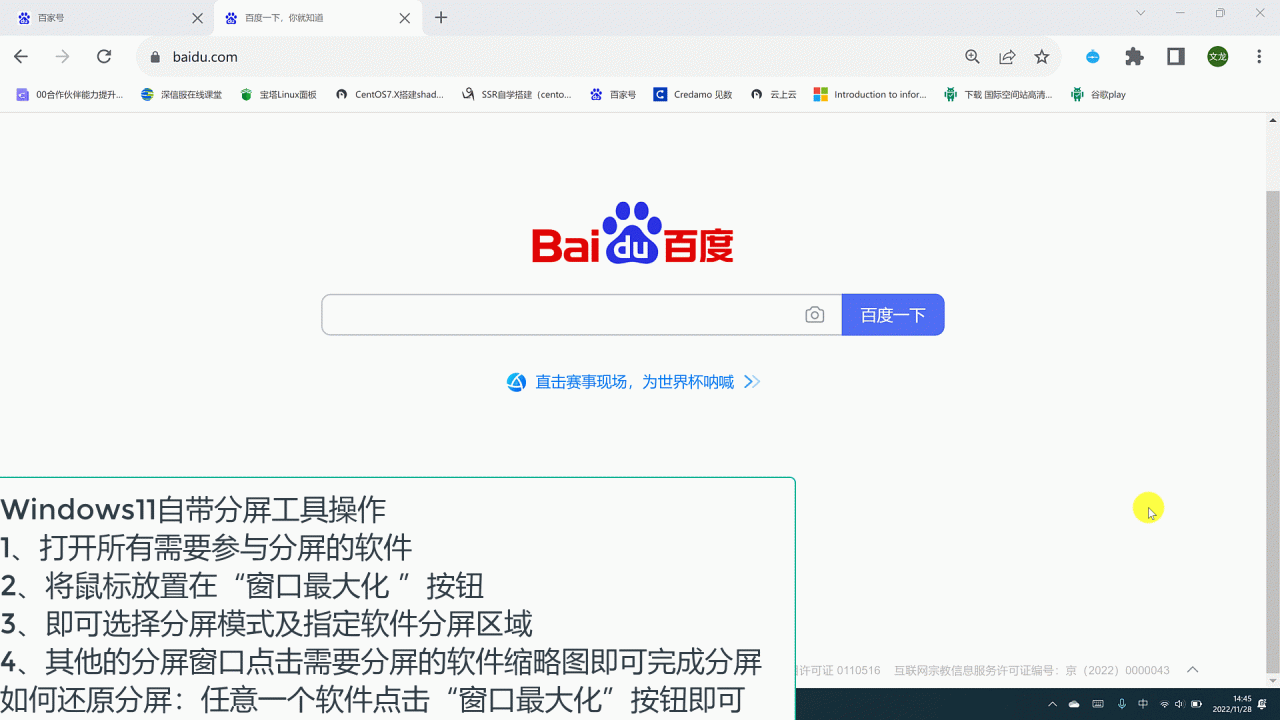The width and height of the screenshot is (1280, 720).
Task: Click the Baidu logo
Action: (633, 233)
